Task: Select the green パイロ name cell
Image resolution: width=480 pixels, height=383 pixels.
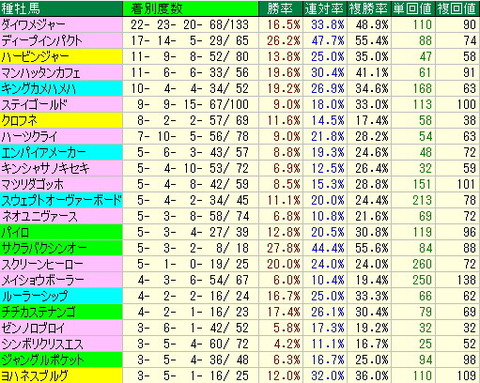Action: (61, 232)
